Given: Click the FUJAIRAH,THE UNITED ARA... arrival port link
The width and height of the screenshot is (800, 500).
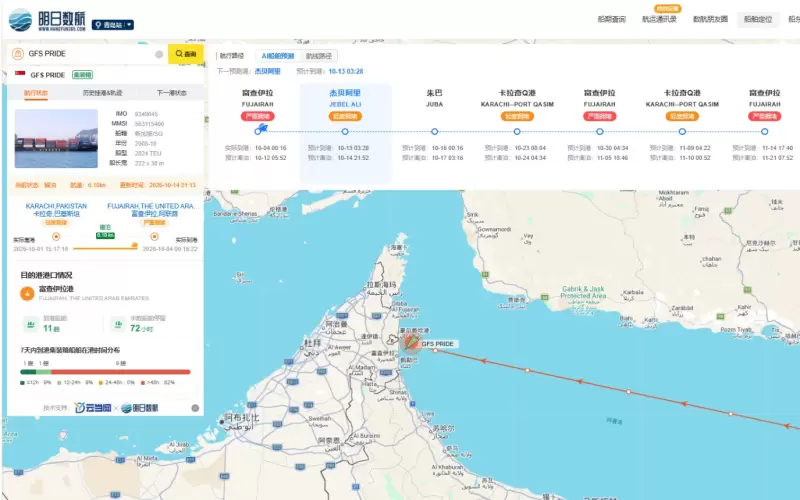Looking at the screenshot, I should coord(151,210).
